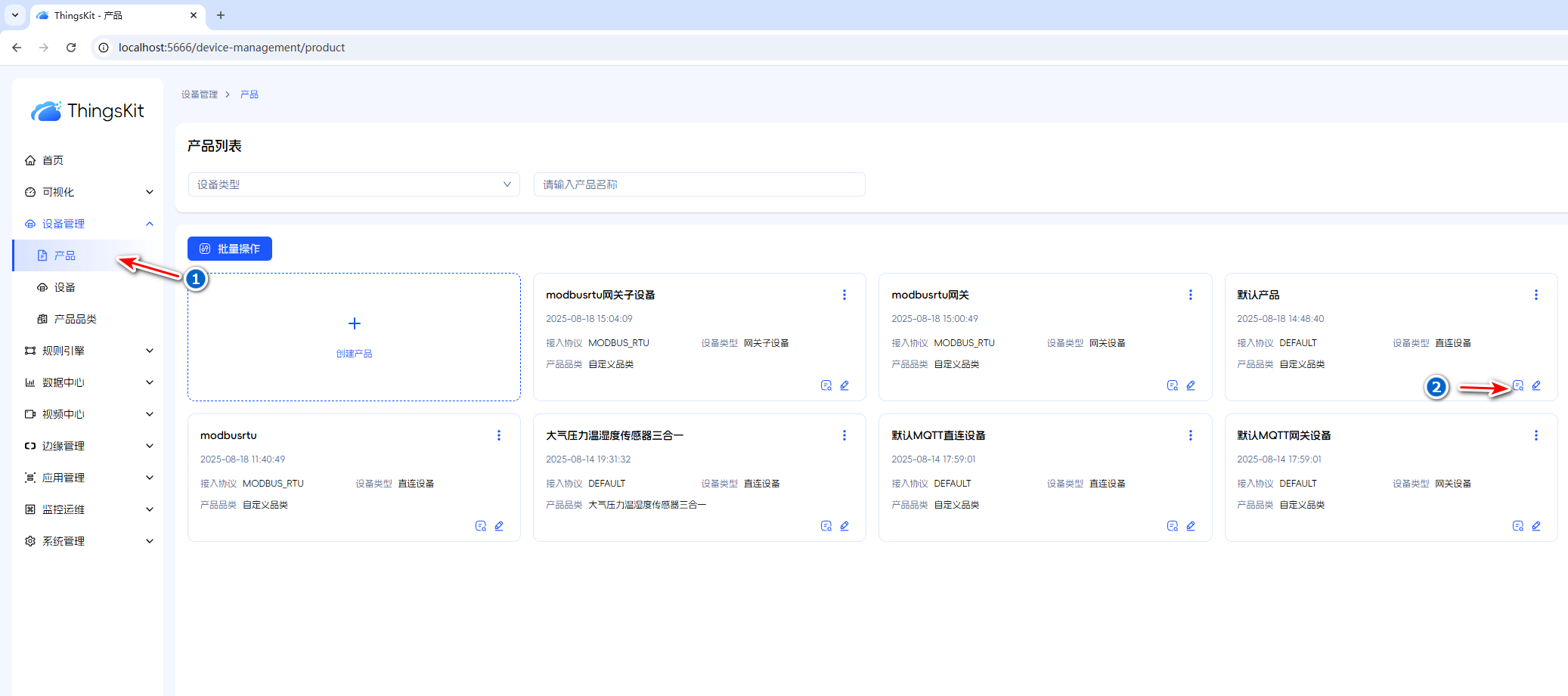This screenshot has width=1568, height=696.
Task: Open detail view icon on modbusrtu网关 card
Action: coord(1172,385)
